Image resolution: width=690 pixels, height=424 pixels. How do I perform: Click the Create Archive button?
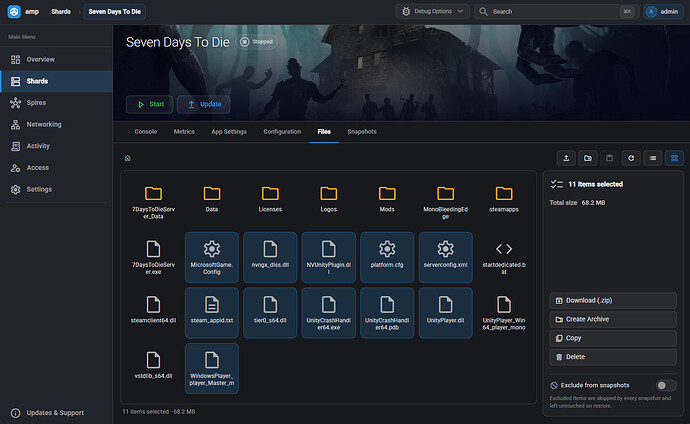tap(613, 319)
